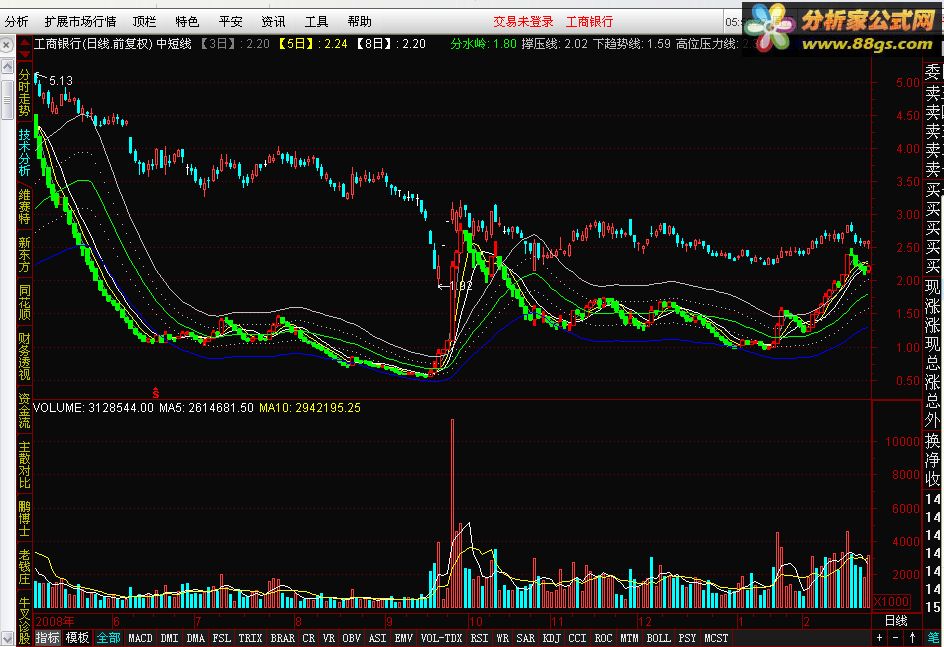Select the ROC indicator

(603, 638)
